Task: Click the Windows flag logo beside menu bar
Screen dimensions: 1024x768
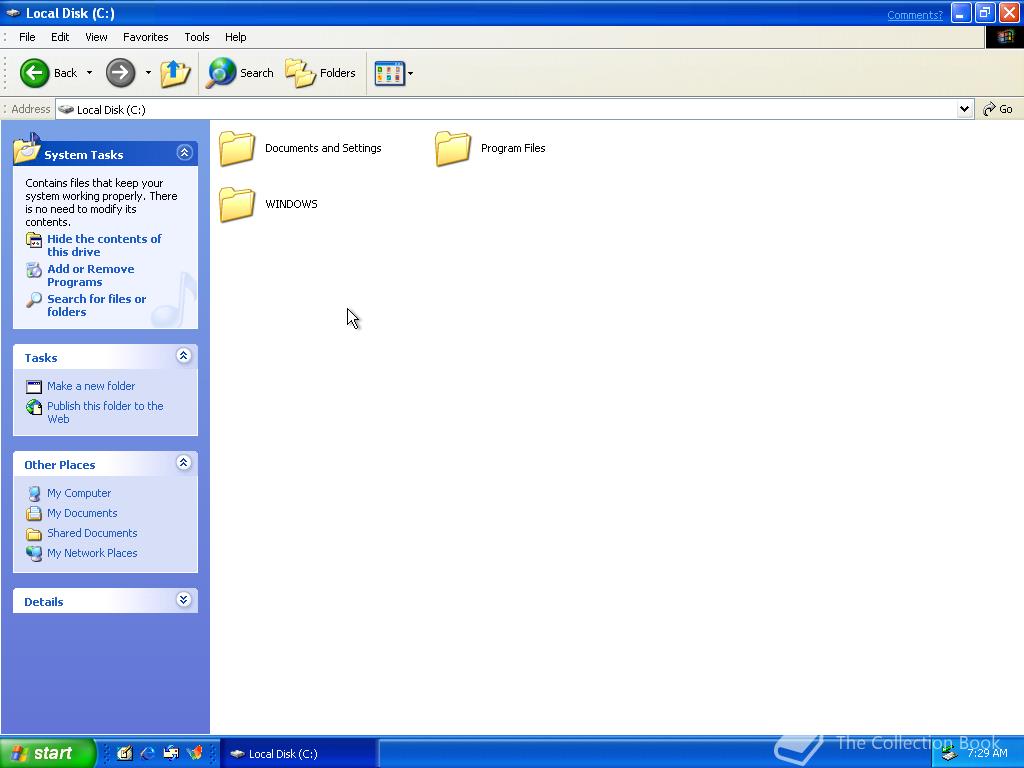Action: click(x=1004, y=37)
